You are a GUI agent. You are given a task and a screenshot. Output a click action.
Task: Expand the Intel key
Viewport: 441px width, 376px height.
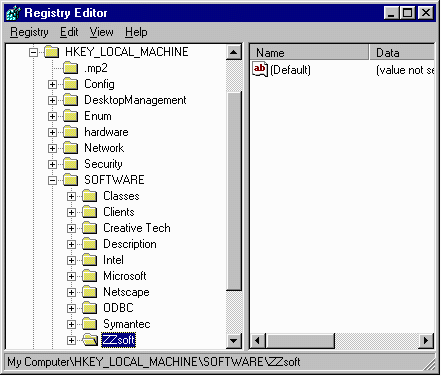71,260
